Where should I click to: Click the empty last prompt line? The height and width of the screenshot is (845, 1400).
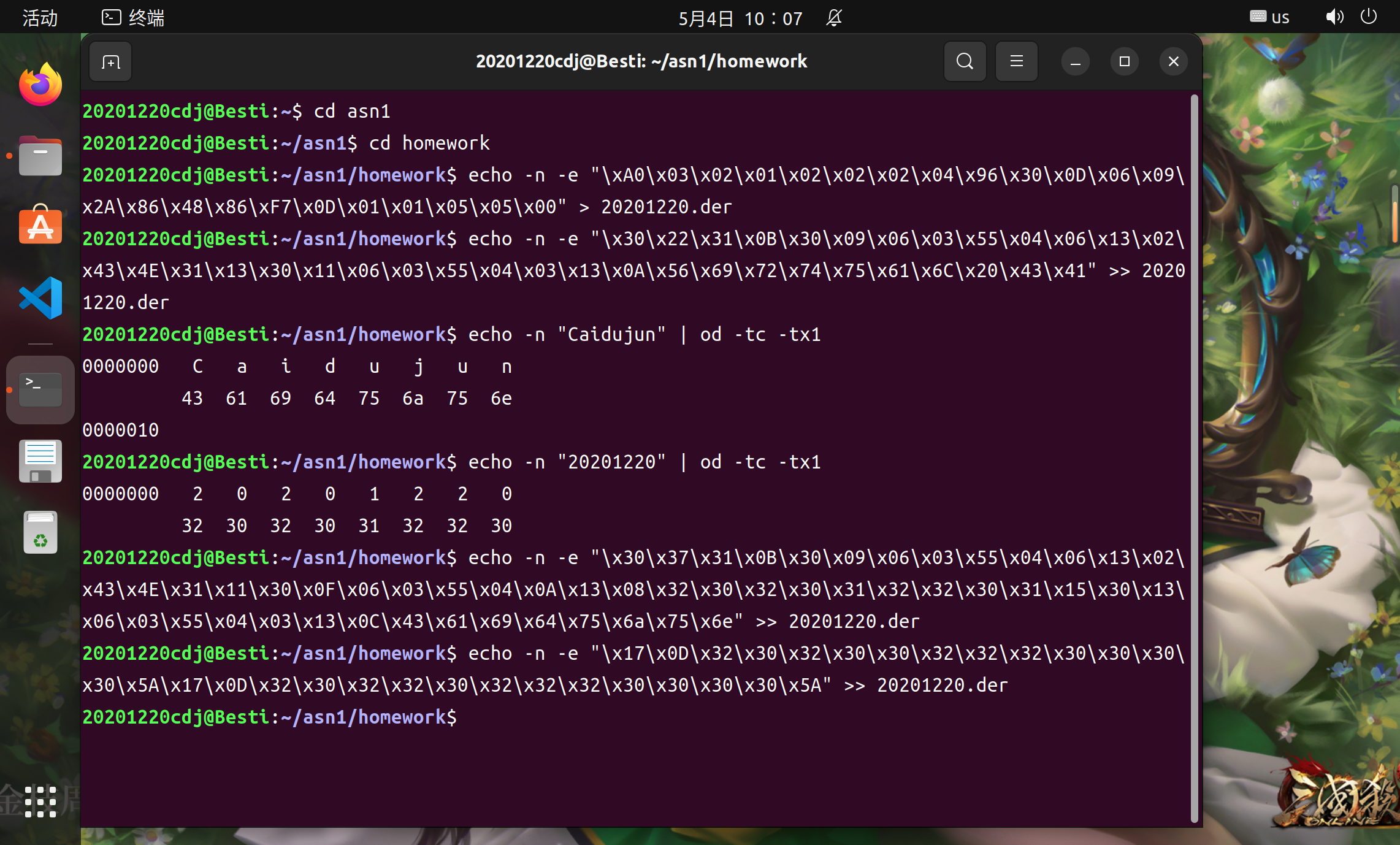(x=270, y=717)
